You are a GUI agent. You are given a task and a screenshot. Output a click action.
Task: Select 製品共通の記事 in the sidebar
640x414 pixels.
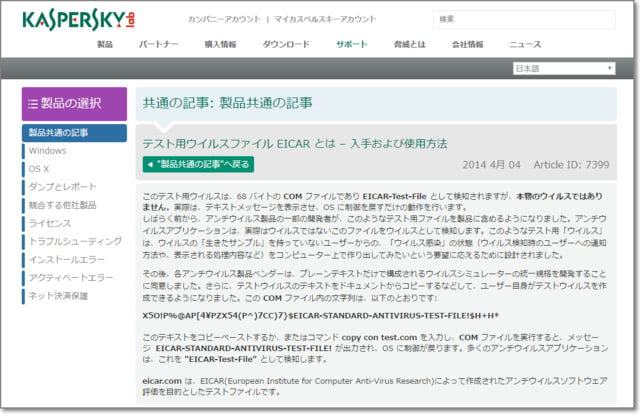coord(58,133)
